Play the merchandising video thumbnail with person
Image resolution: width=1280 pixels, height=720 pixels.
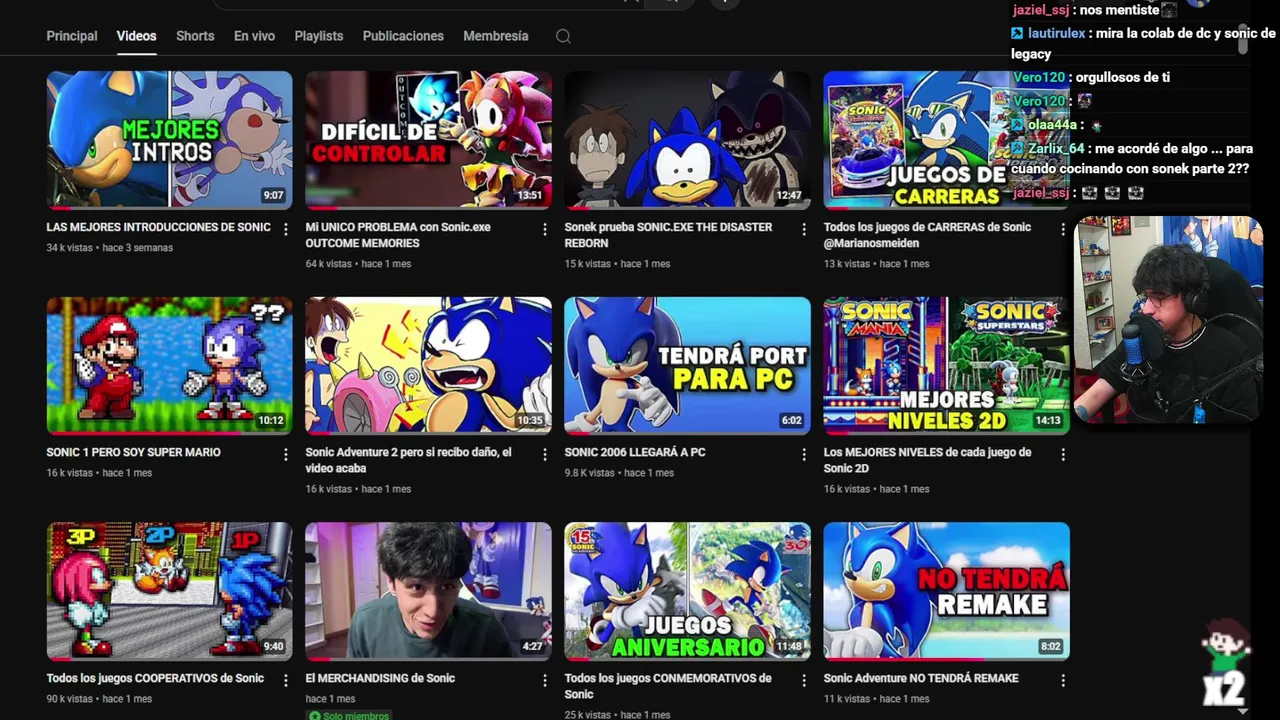[x=428, y=591]
